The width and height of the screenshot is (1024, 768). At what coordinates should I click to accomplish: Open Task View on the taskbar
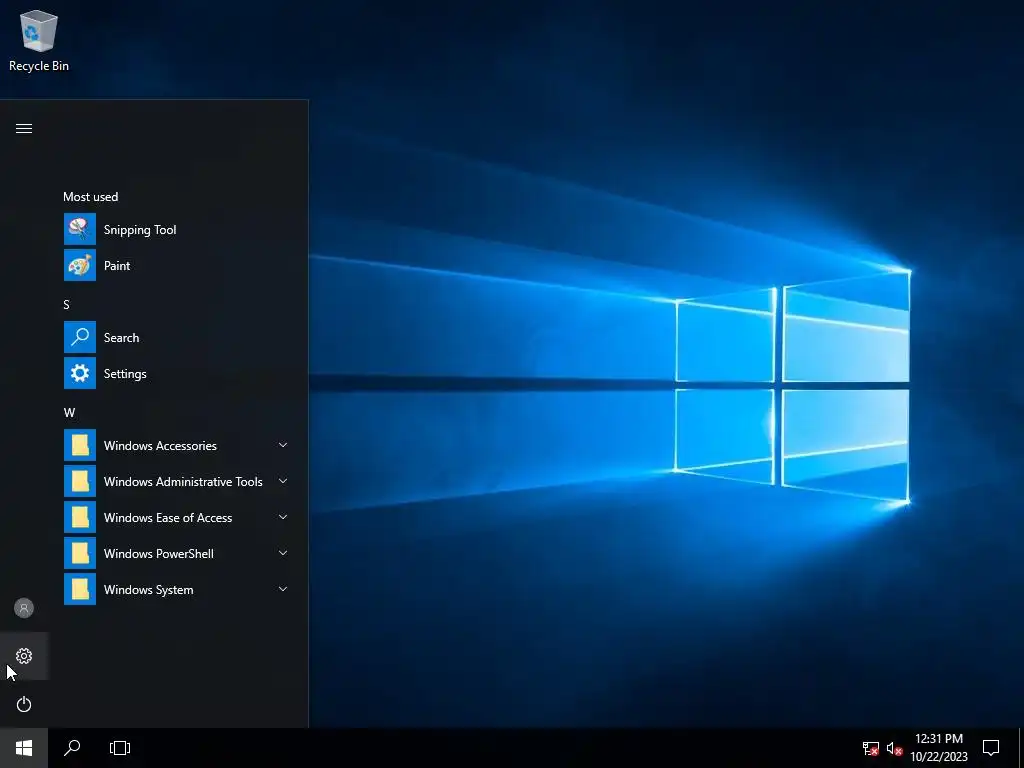(x=120, y=748)
